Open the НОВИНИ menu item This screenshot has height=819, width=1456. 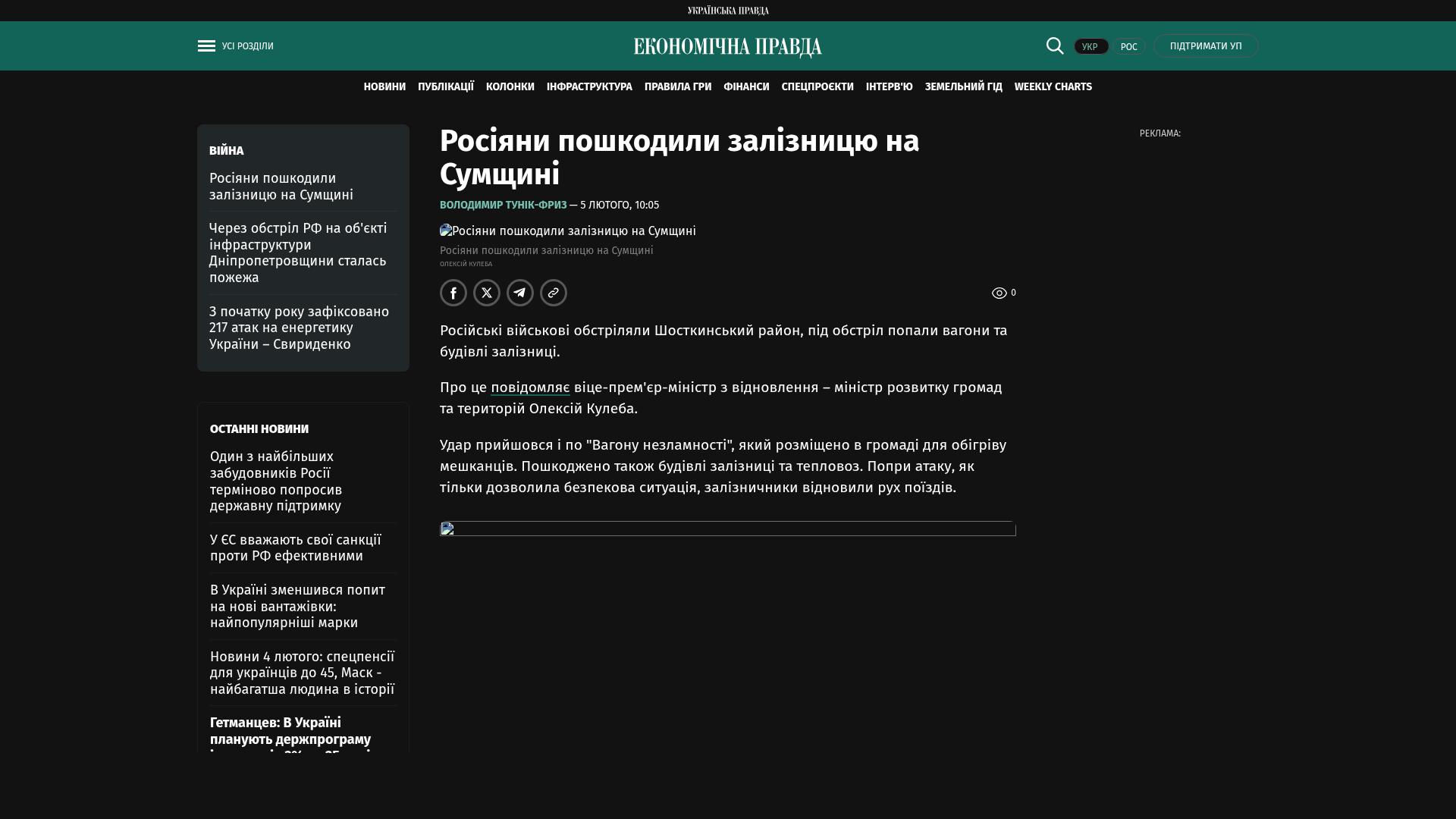tap(384, 87)
